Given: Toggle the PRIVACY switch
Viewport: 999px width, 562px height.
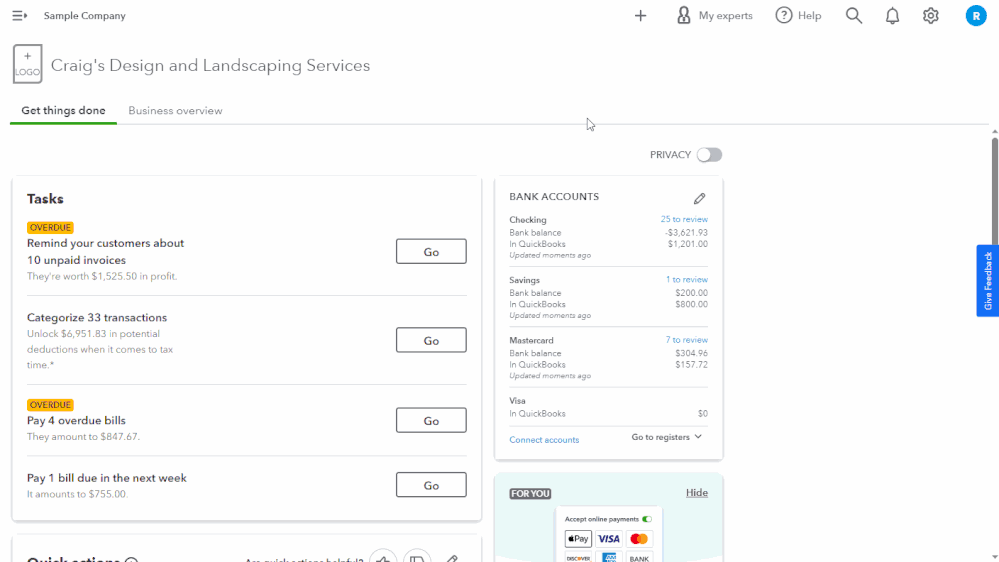Looking at the screenshot, I should click(x=709, y=155).
